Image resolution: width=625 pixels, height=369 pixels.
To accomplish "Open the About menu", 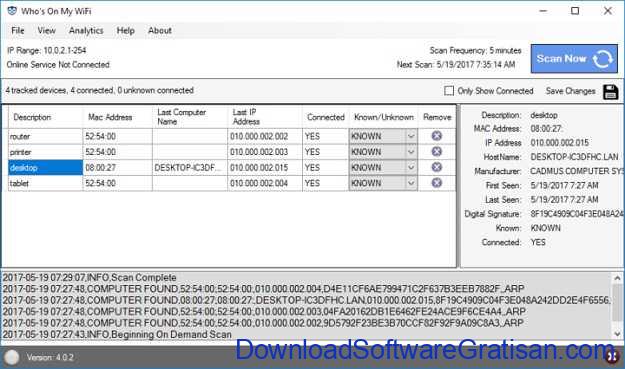I will [160, 30].
